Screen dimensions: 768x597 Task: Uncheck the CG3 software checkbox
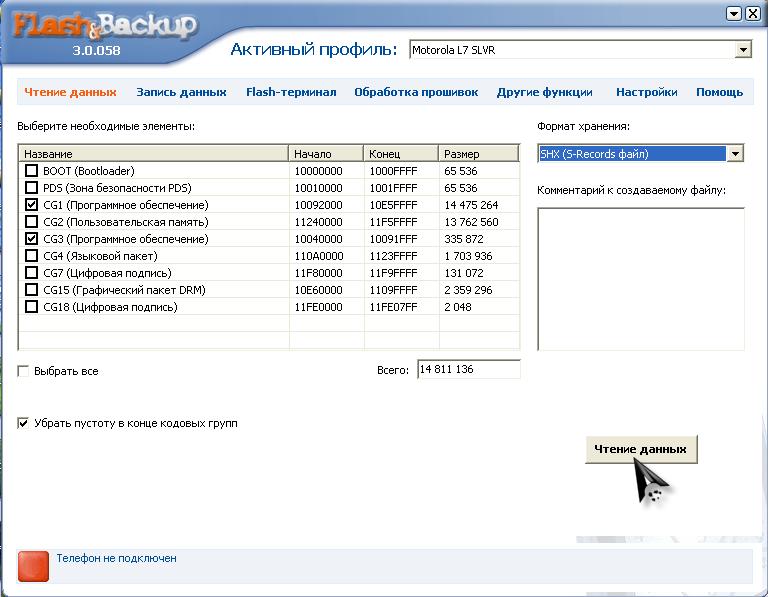coord(31,239)
